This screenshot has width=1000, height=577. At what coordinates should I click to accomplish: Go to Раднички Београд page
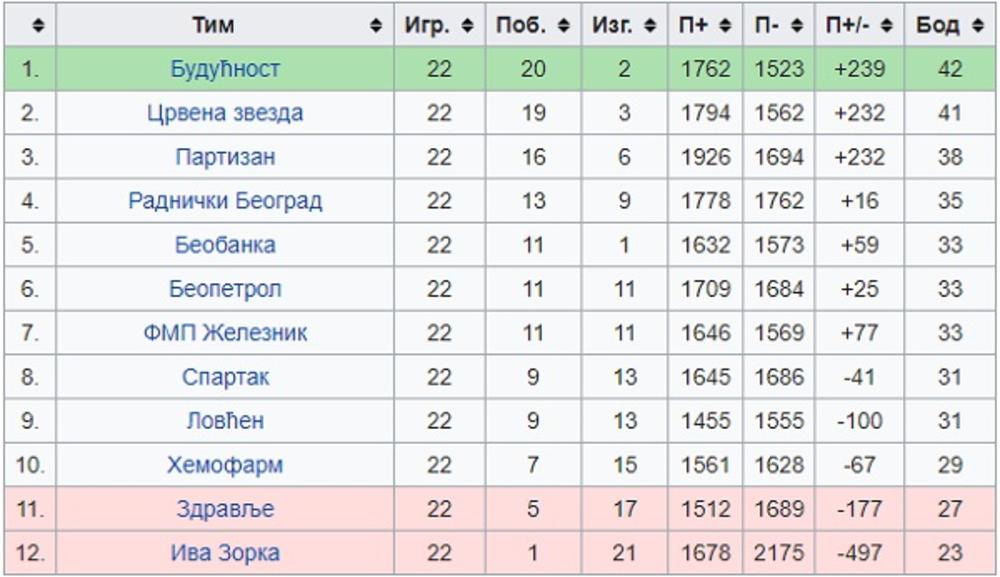tap(225, 201)
